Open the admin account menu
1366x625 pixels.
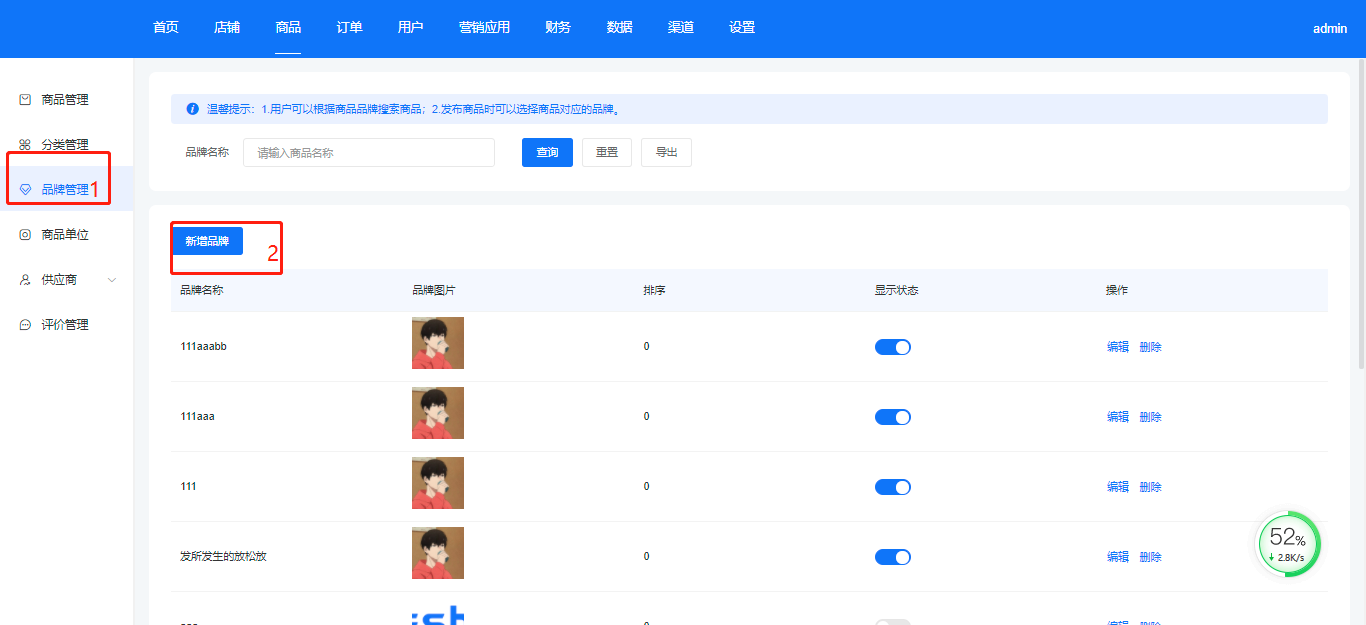tap(1329, 29)
